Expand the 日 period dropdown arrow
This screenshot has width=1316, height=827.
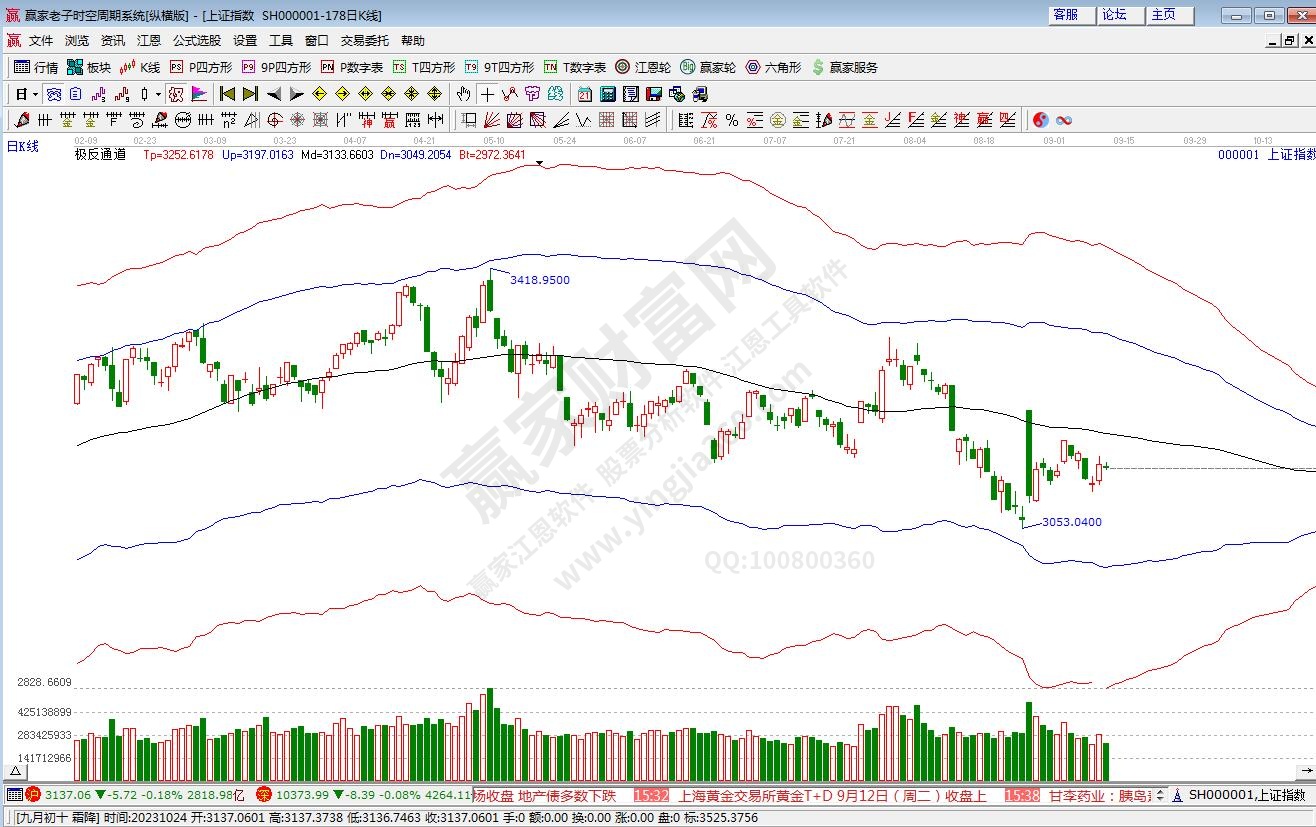(35, 94)
